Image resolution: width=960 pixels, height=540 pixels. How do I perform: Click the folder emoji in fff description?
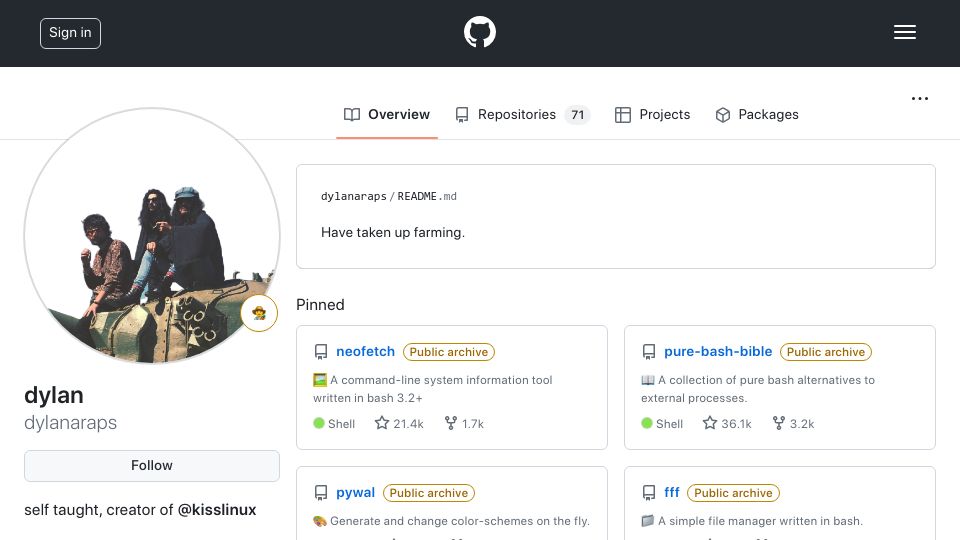648,521
